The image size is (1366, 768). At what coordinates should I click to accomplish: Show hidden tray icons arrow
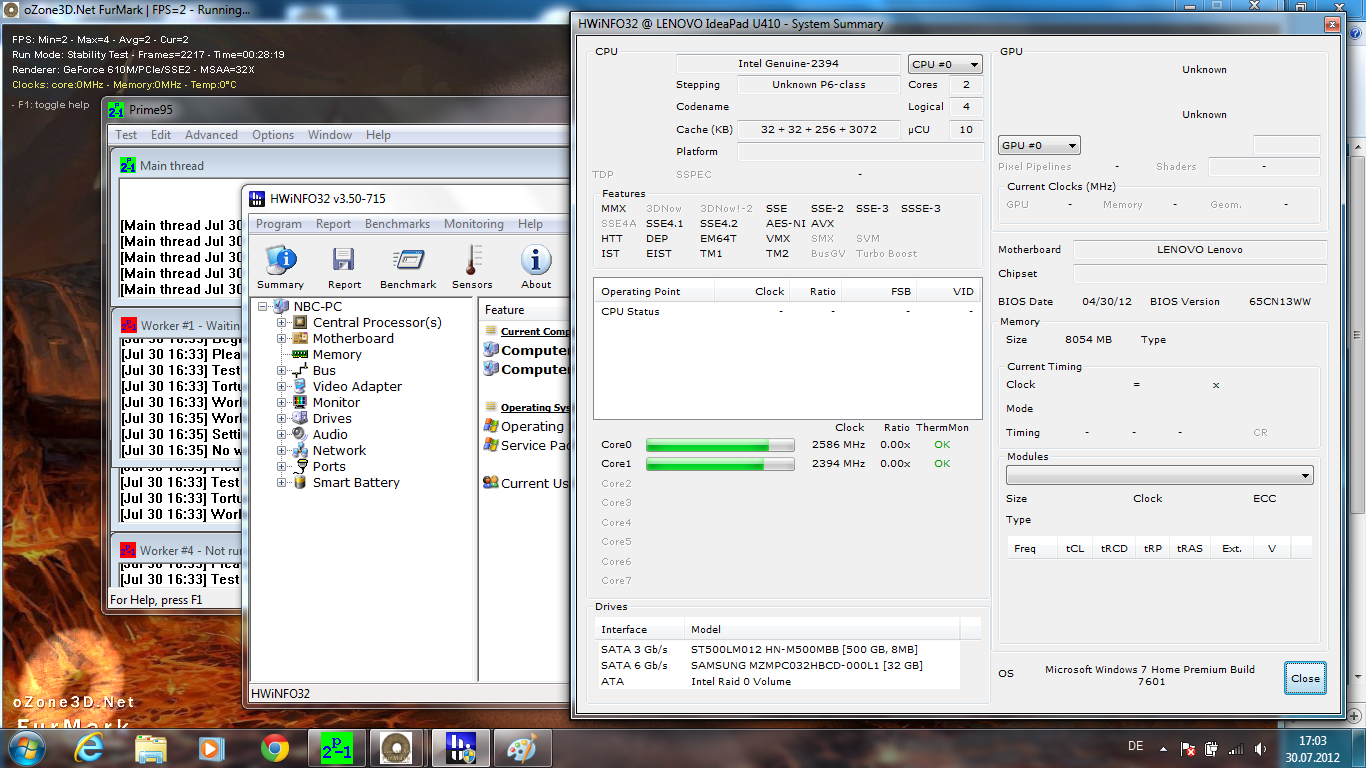pyautogui.click(x=1165, y=748)
